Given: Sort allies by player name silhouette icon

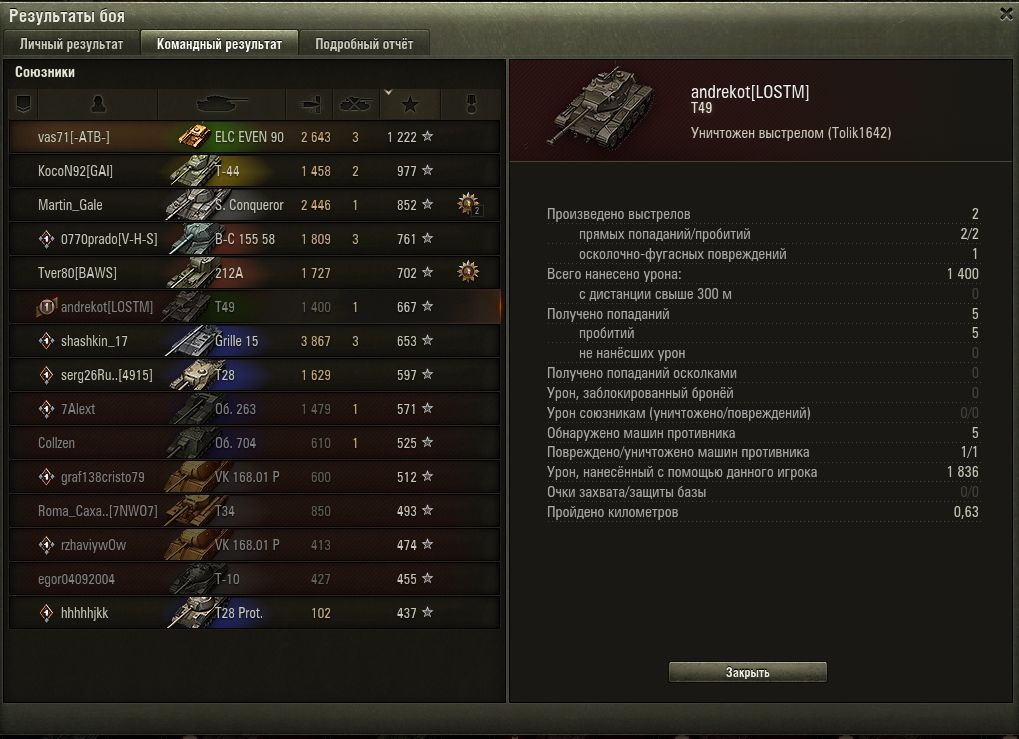Looking at the screenshot, I should point(98,103).
